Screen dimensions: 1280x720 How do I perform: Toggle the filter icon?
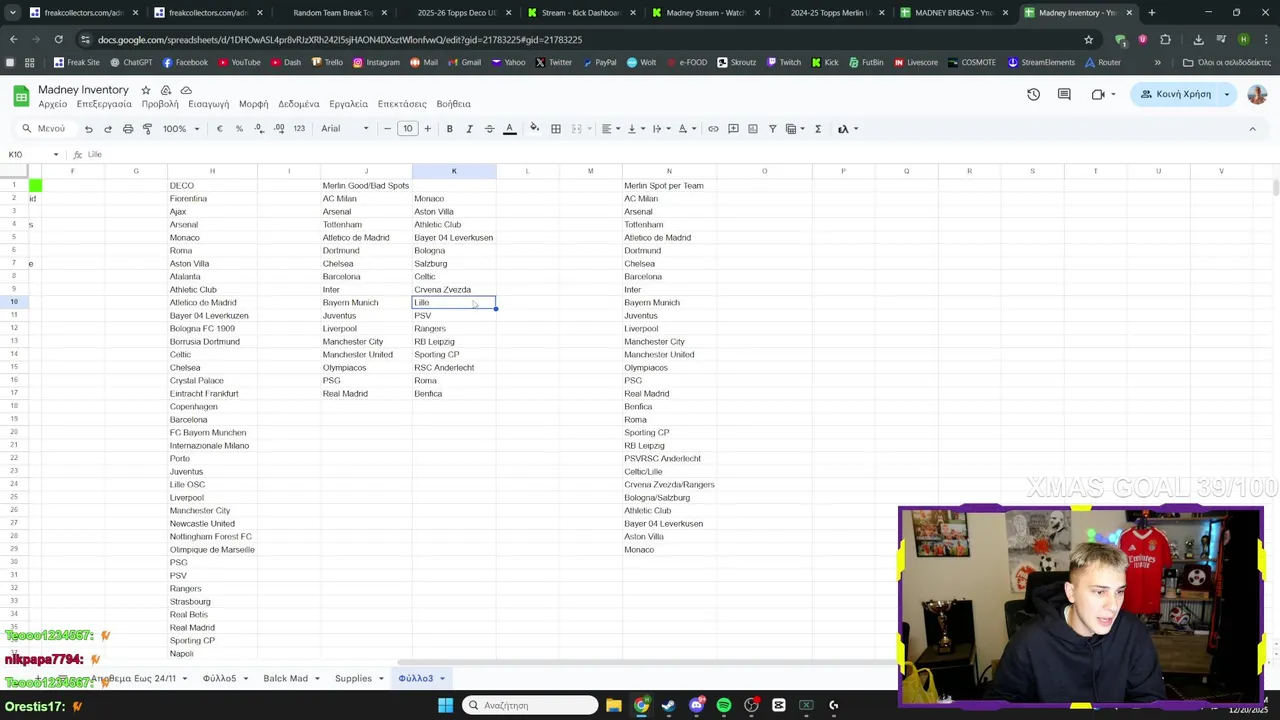pos(772,129)
